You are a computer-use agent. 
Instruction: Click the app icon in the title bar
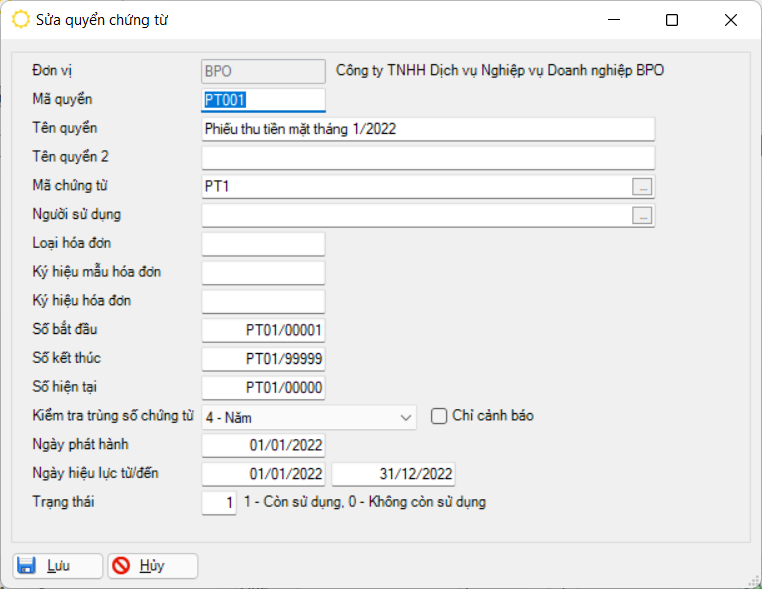[x=20, y=20]
